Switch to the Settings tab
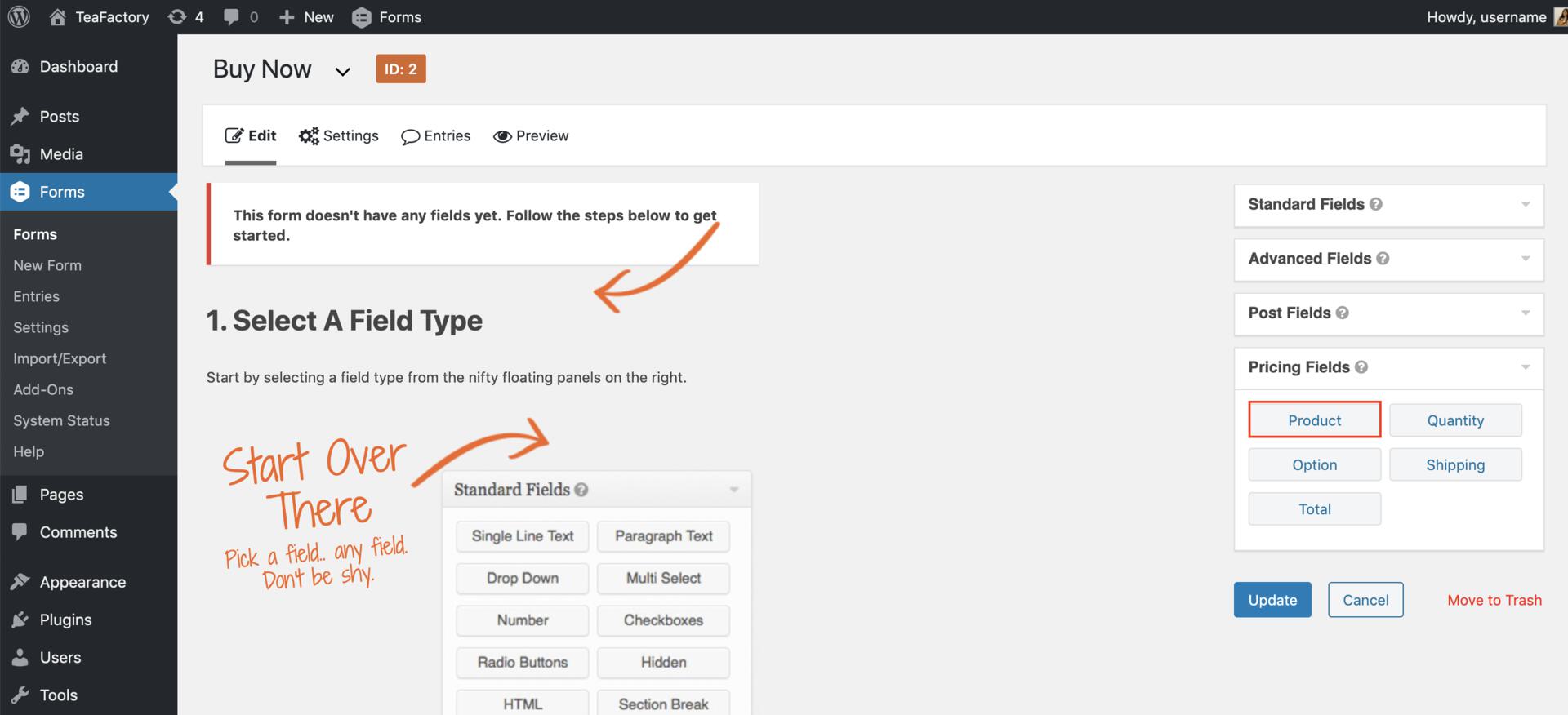Viewport: 1568px width, 715px height. click(339, 135)
